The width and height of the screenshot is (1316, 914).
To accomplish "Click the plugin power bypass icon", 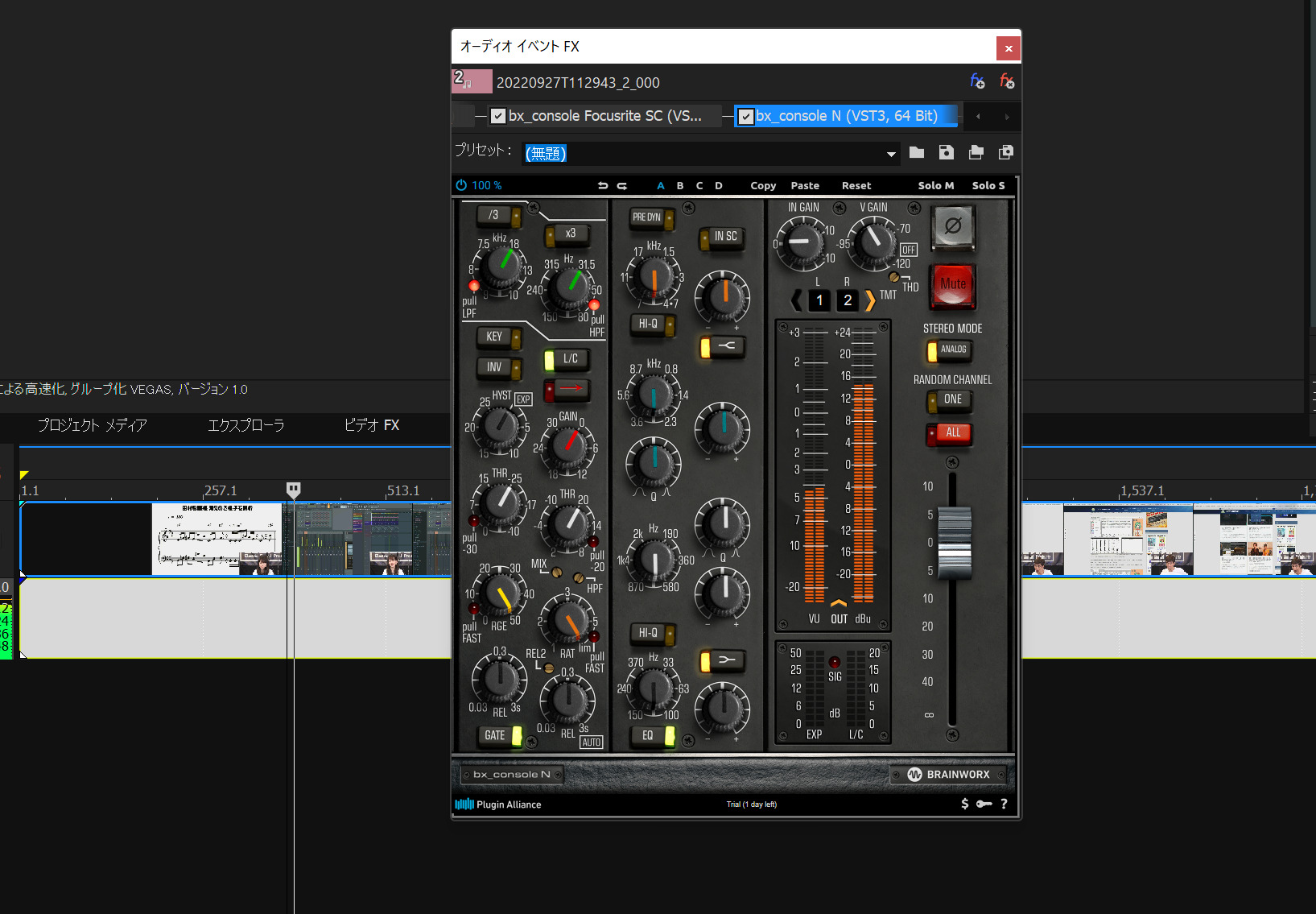I will (461, 185).
